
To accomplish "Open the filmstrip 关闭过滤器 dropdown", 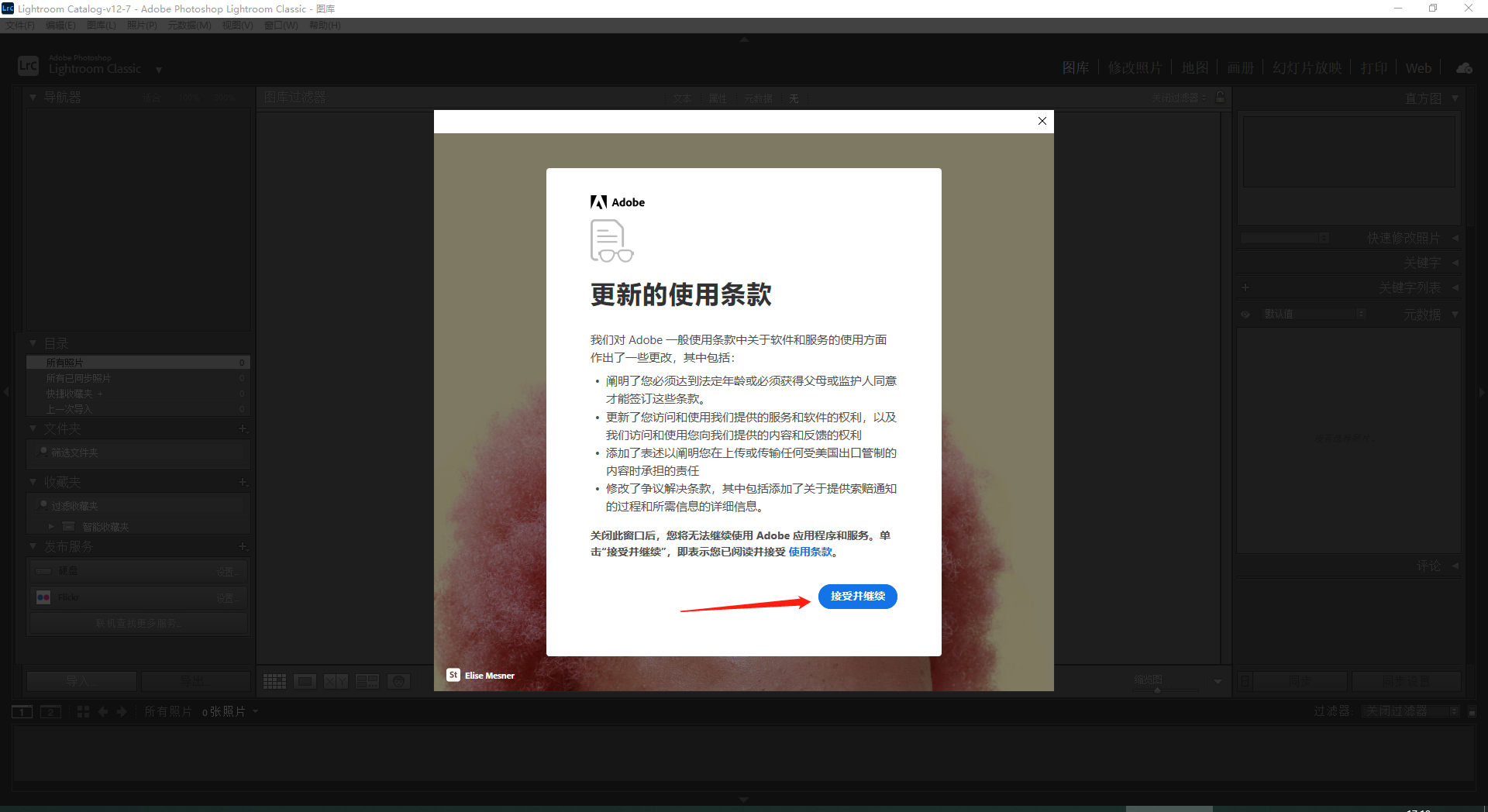I will 1411,711.
